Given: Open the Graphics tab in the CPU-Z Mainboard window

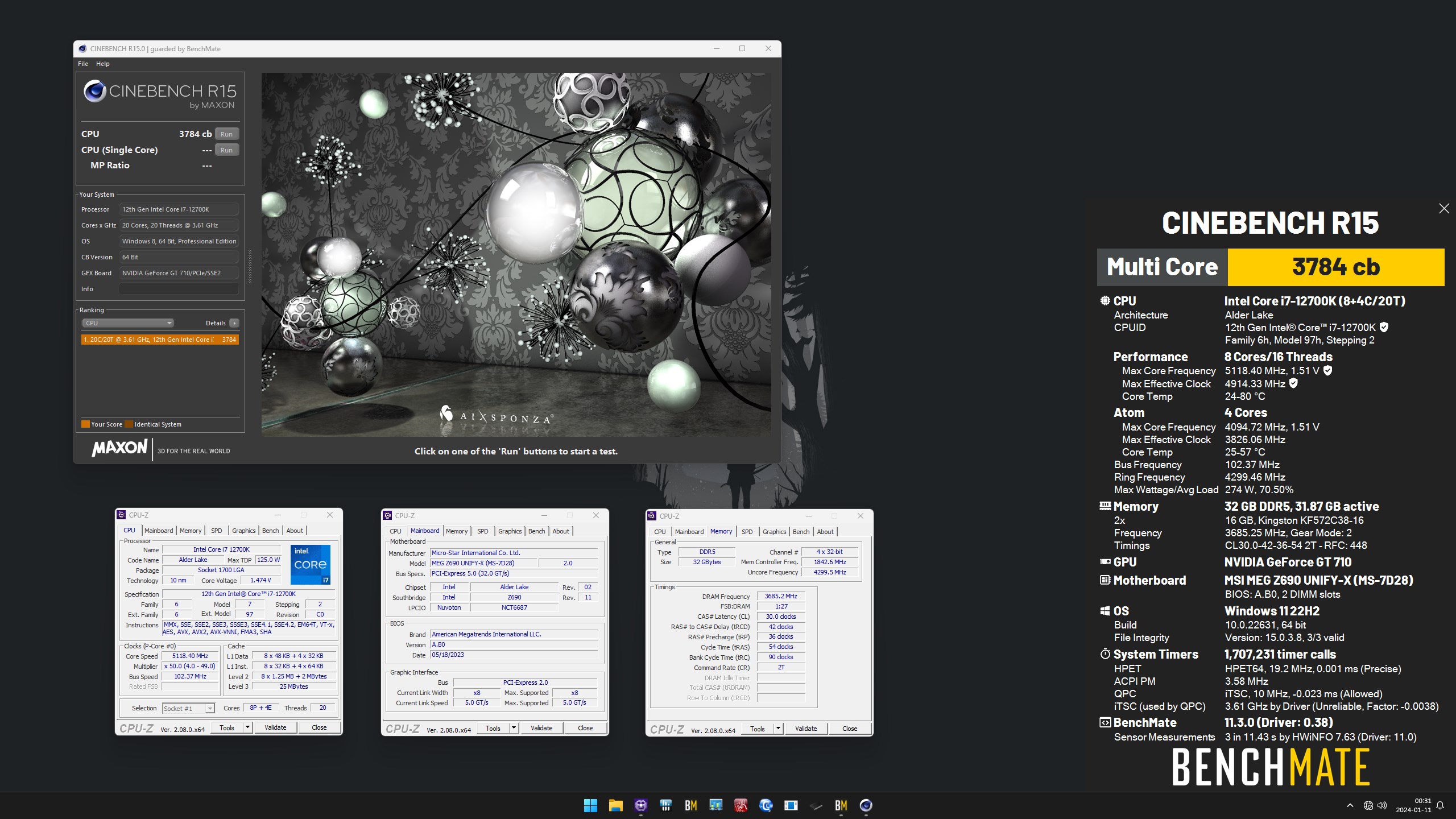Looking at the screenshot, I should 510,531.
